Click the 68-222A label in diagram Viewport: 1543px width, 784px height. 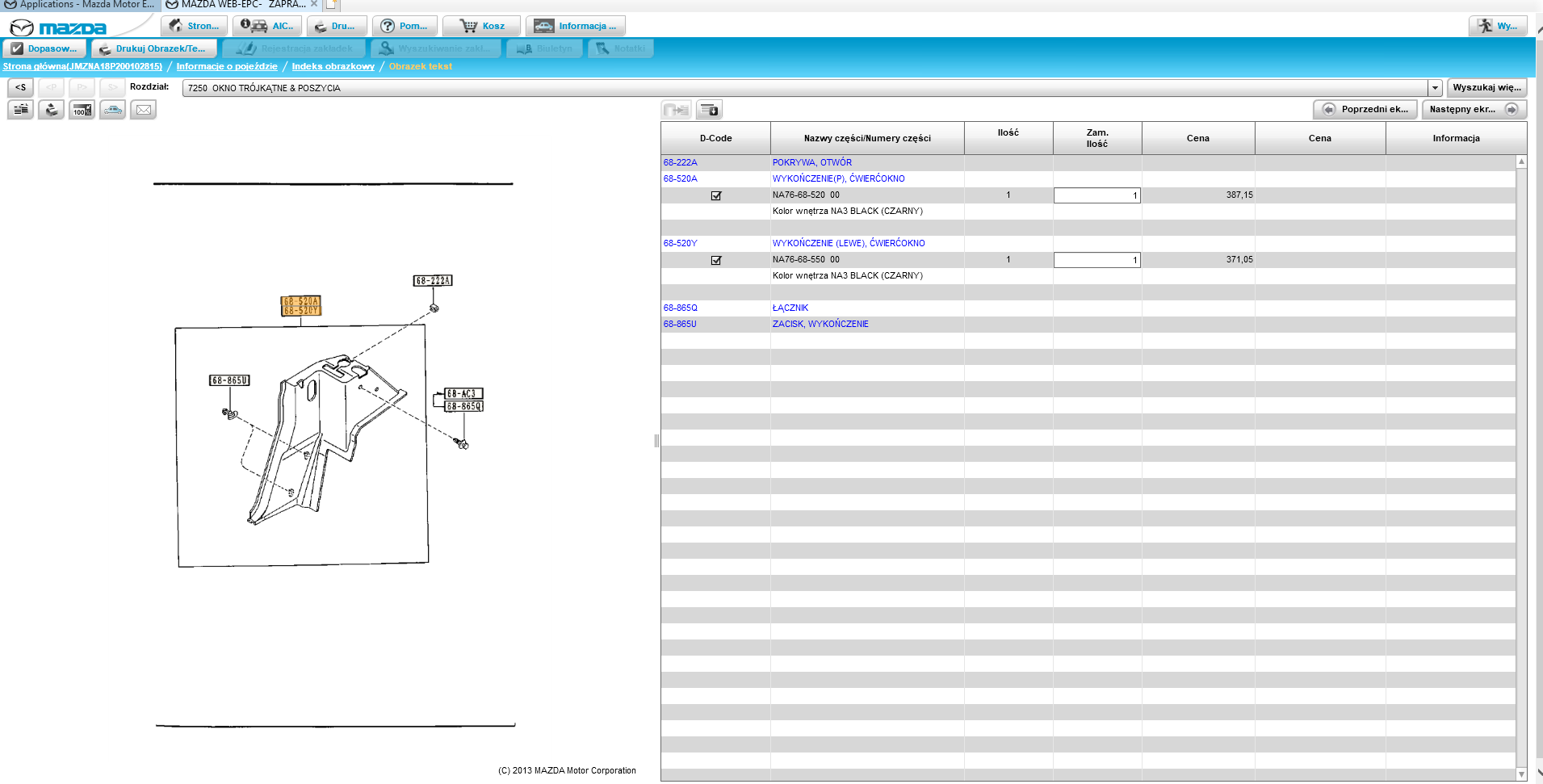tap(433, 281)
